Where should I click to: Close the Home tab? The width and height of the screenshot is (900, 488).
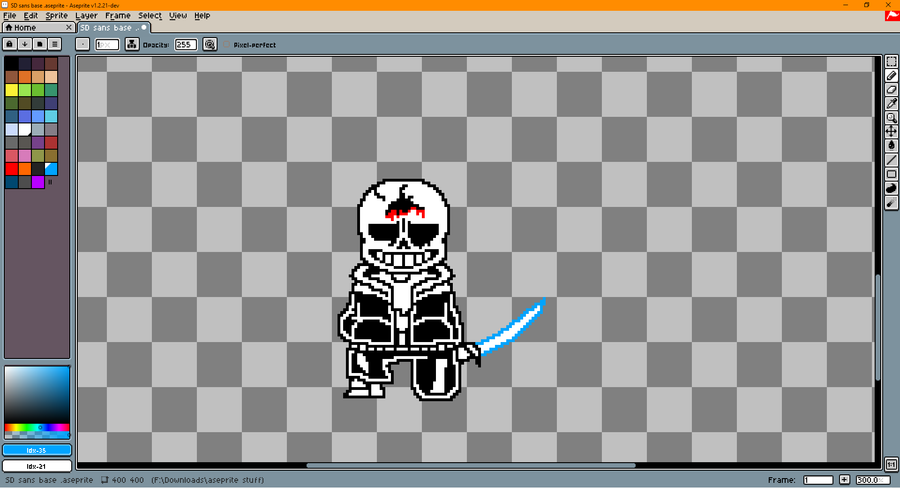pos(69,27)
